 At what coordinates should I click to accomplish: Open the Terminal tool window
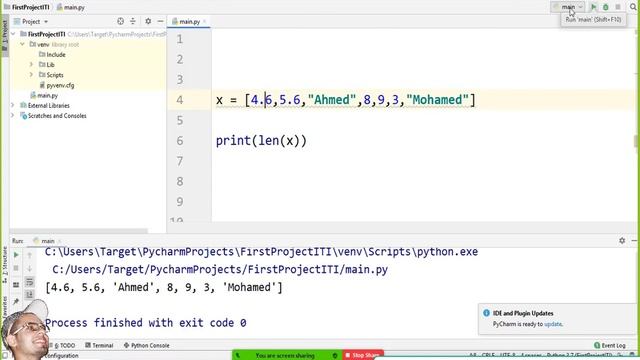(99, 345)
